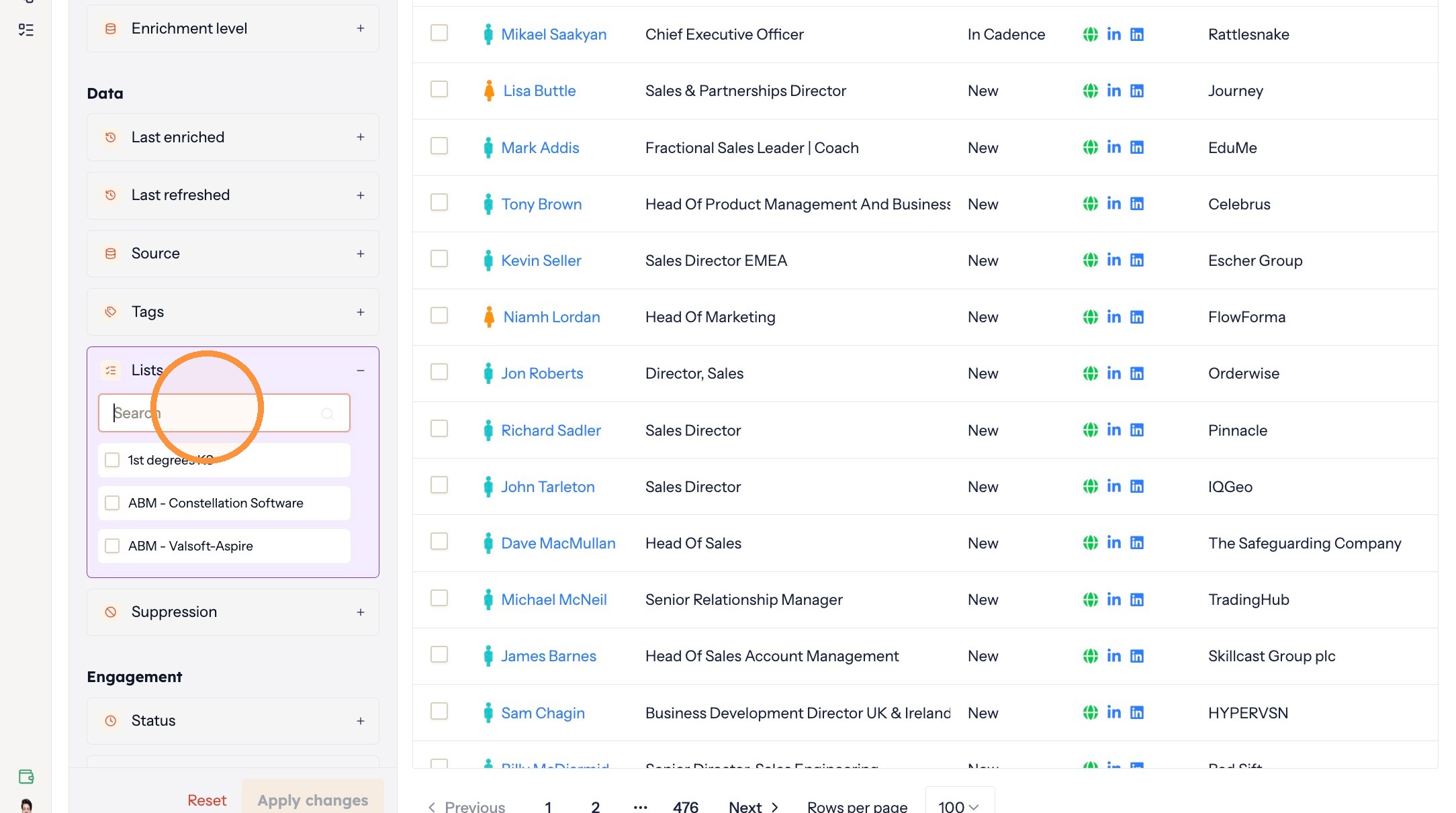This screenshot has height=813, width=1456.
Task: Click the Next page button
Action: coord(753,807)
